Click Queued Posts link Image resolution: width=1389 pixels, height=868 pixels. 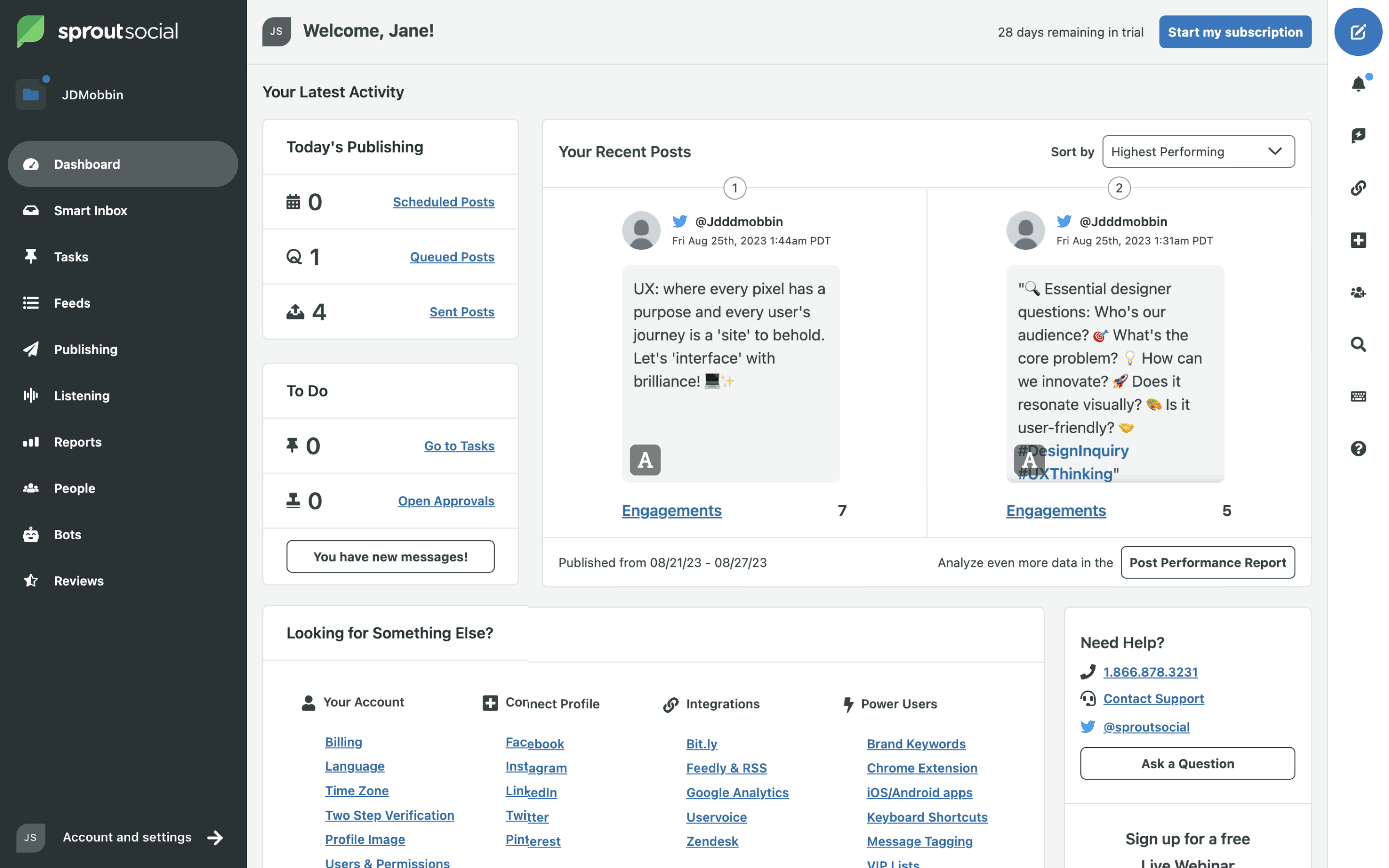click(x=452, y=256)
